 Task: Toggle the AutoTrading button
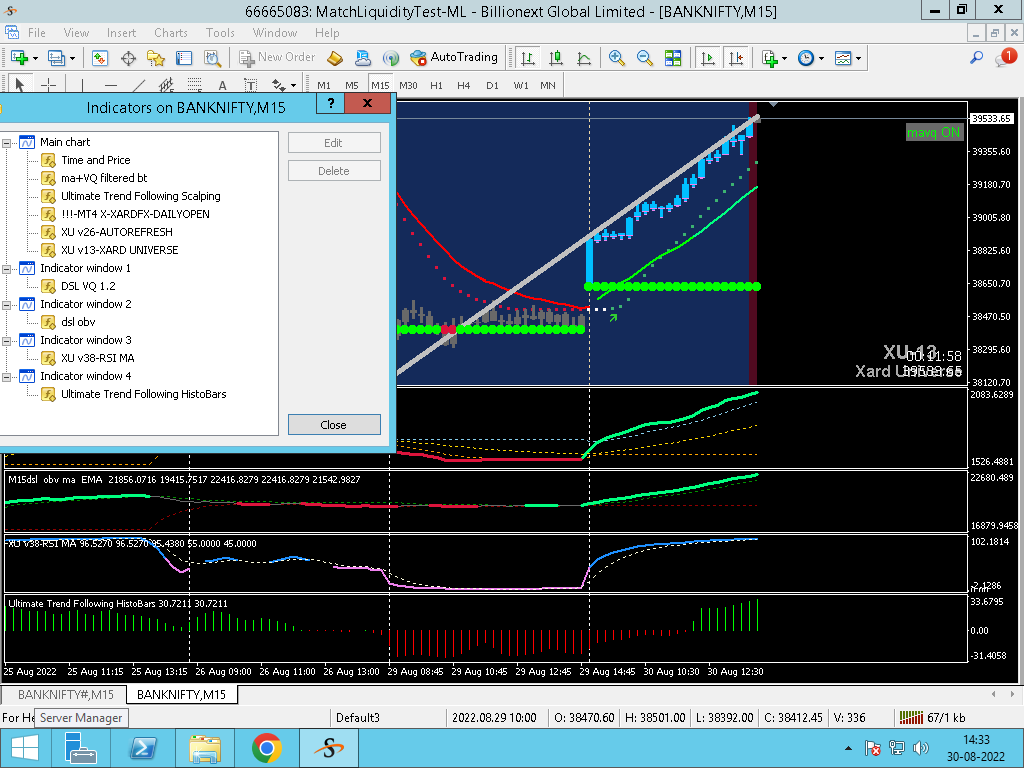pyautogui.click(x=454, y=58)
